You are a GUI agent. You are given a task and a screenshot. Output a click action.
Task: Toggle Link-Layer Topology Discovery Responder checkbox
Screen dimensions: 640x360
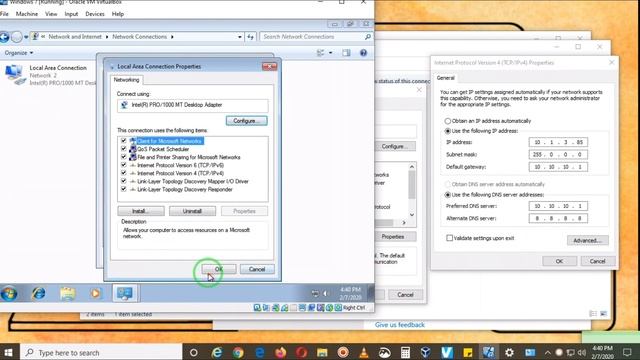pos(124,189)
